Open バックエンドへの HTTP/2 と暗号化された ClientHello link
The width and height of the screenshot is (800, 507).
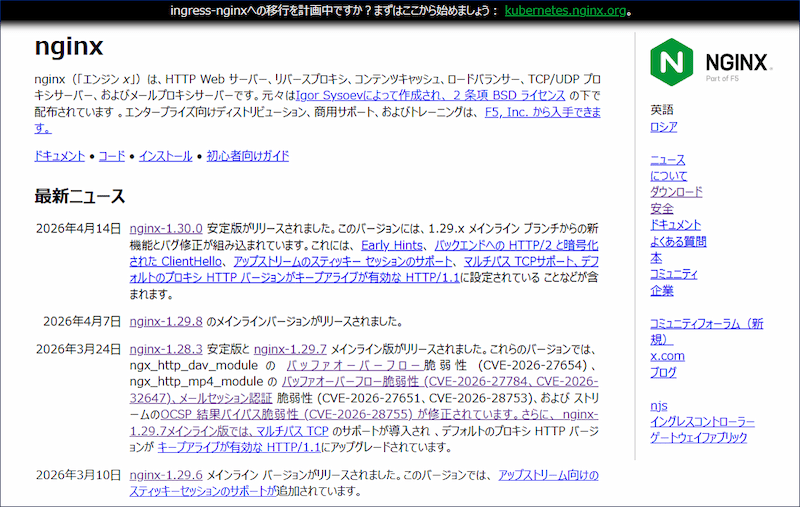516,245
